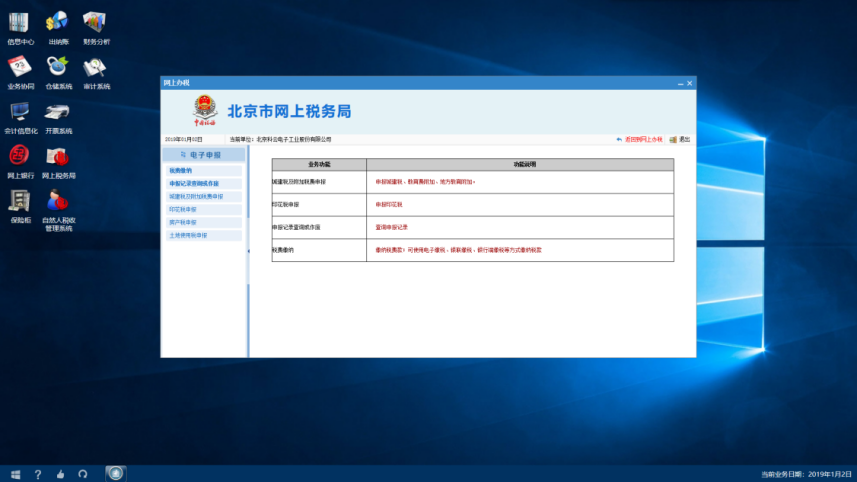Click the blue return arrow icon
Image resolution: width=857 pixels, height=482 pixels.
click(619, 139)
